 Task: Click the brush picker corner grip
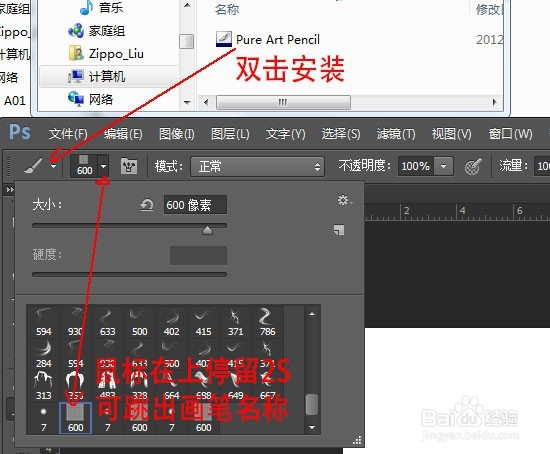tap(357, 441)
